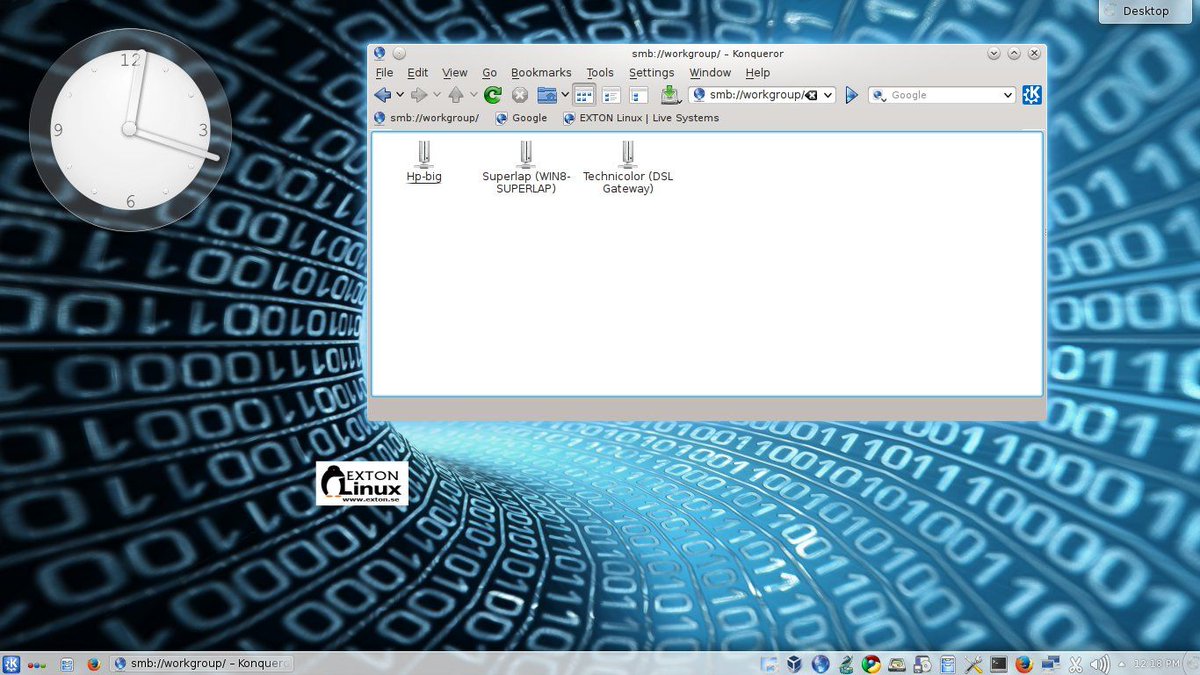Click the blue pager icon in the taskbar

(68, 663)
